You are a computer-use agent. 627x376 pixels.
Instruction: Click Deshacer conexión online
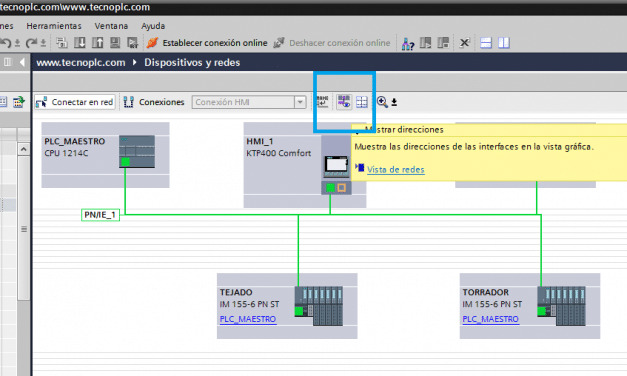point(332,43)
